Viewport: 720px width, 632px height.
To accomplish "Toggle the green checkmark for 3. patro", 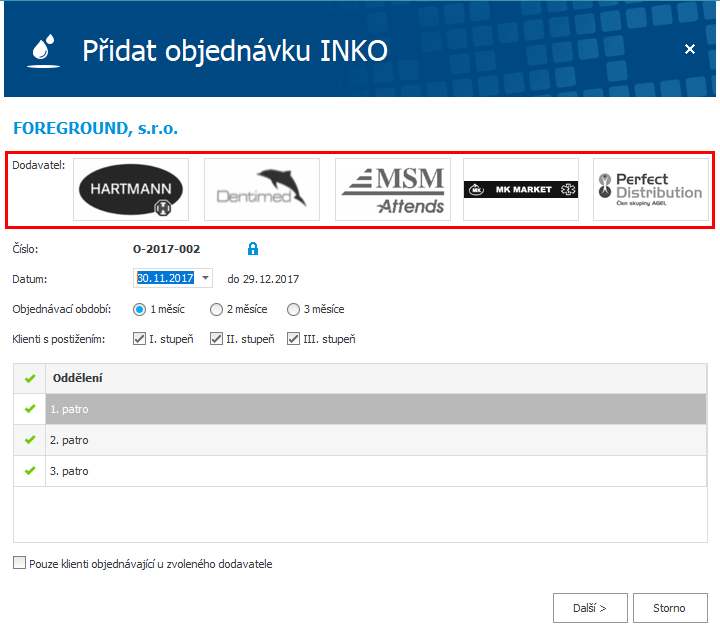I will (x=30, y=471).
